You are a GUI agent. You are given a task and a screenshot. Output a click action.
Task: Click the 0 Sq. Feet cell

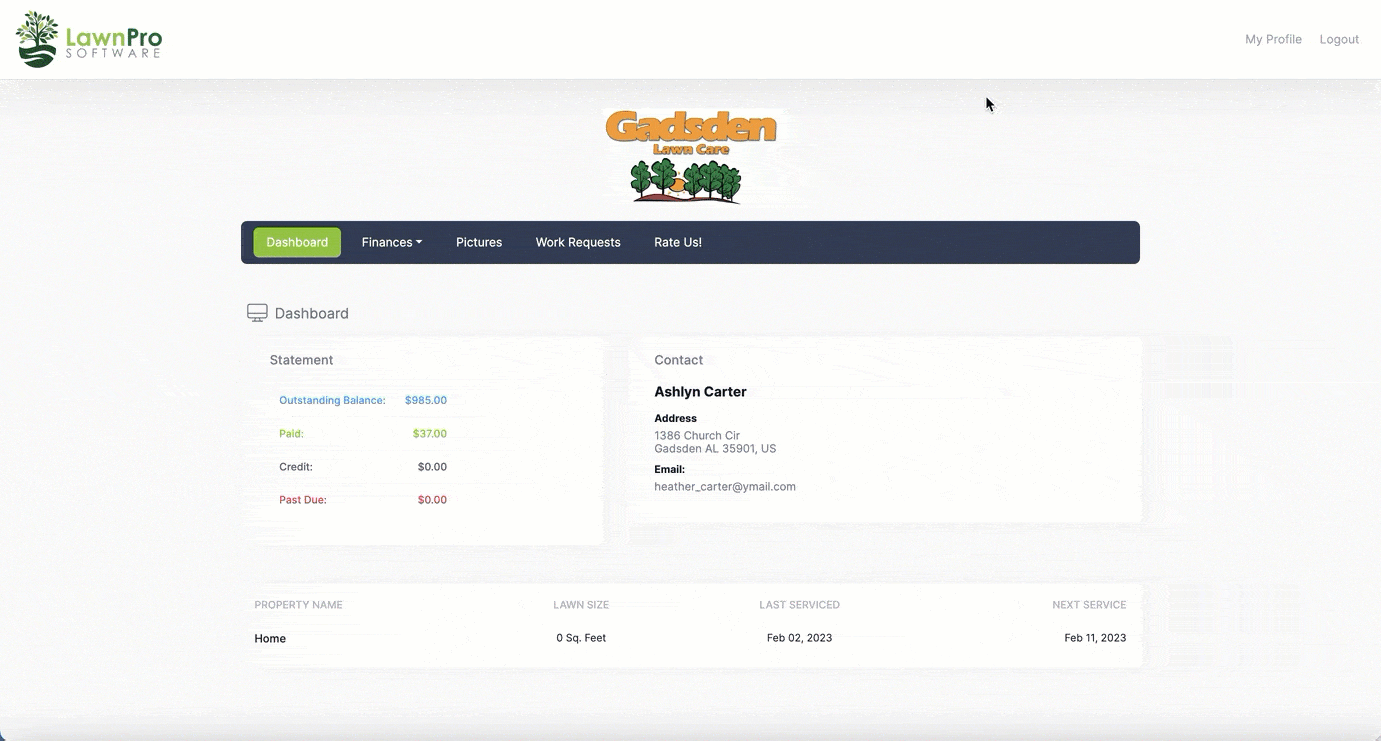581,638
